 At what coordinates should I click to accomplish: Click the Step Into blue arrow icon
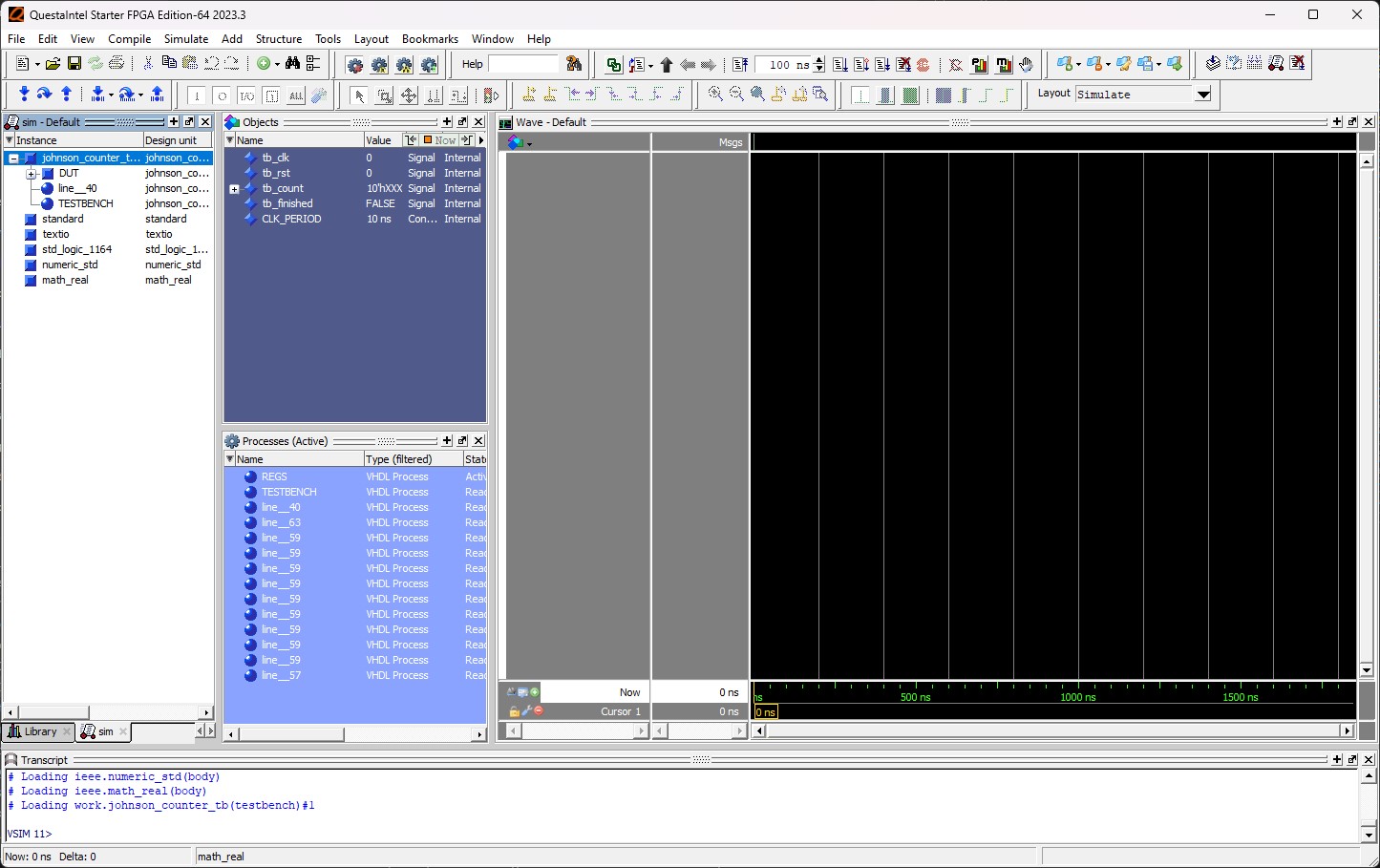[x=24, y=95]
